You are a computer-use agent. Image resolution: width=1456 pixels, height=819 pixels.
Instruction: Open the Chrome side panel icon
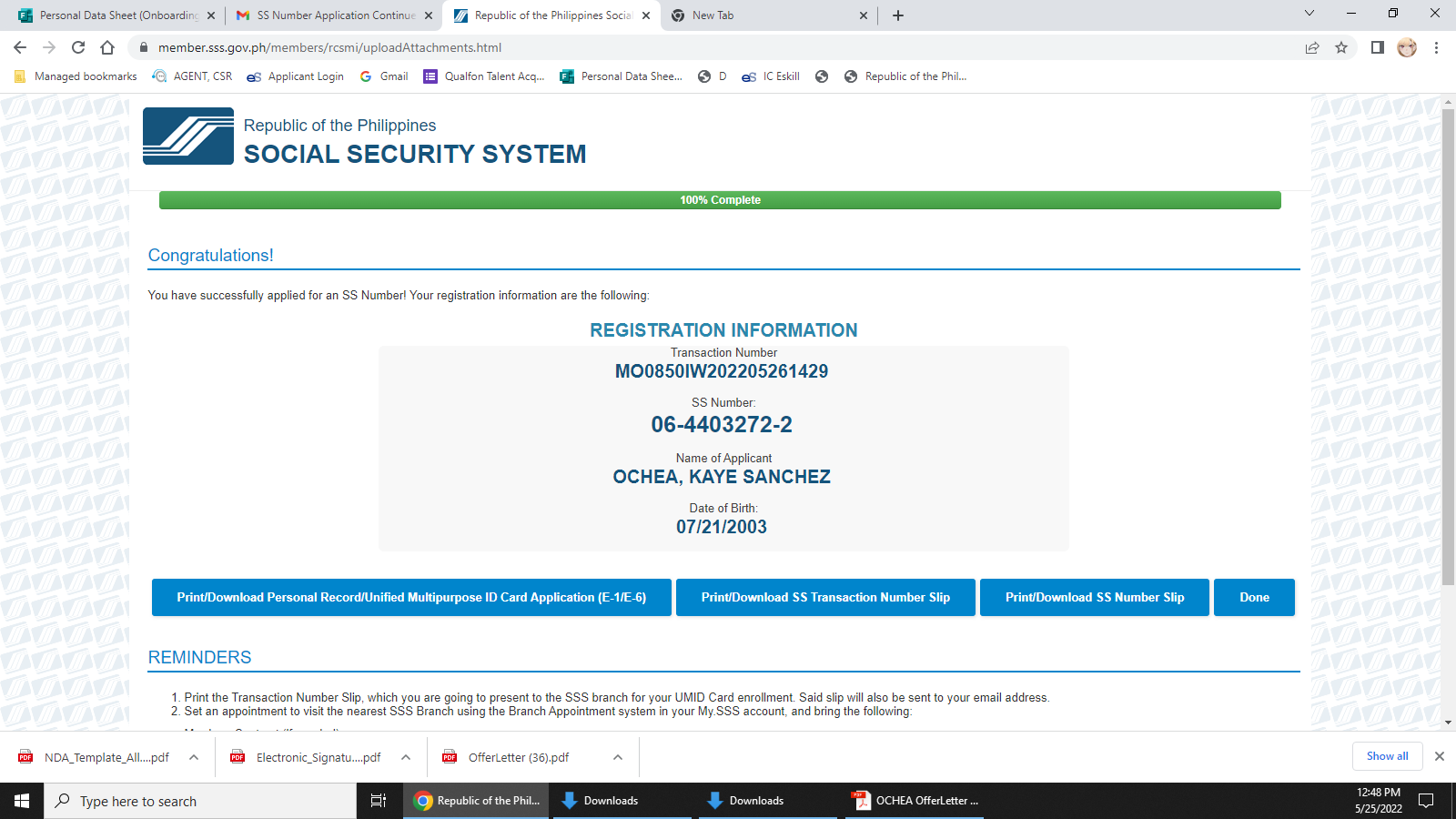point(1378,47)
